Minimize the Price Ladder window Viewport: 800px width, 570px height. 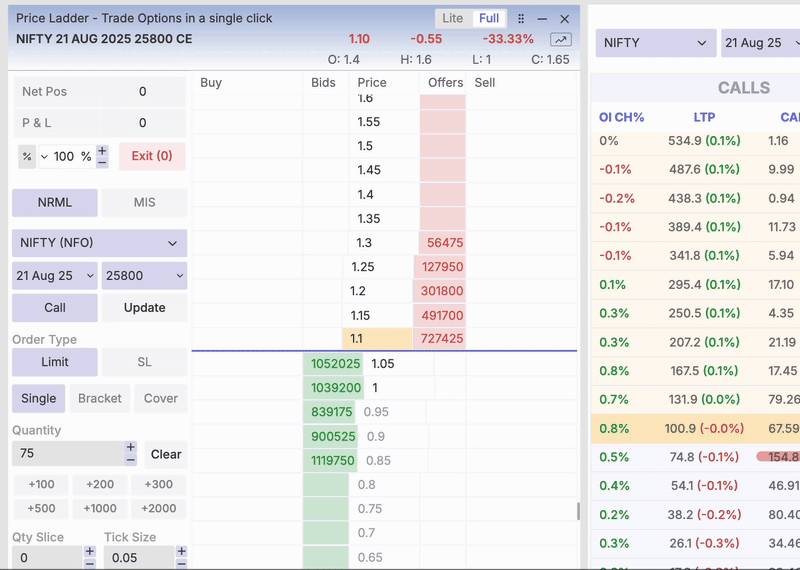pos(542,19)
